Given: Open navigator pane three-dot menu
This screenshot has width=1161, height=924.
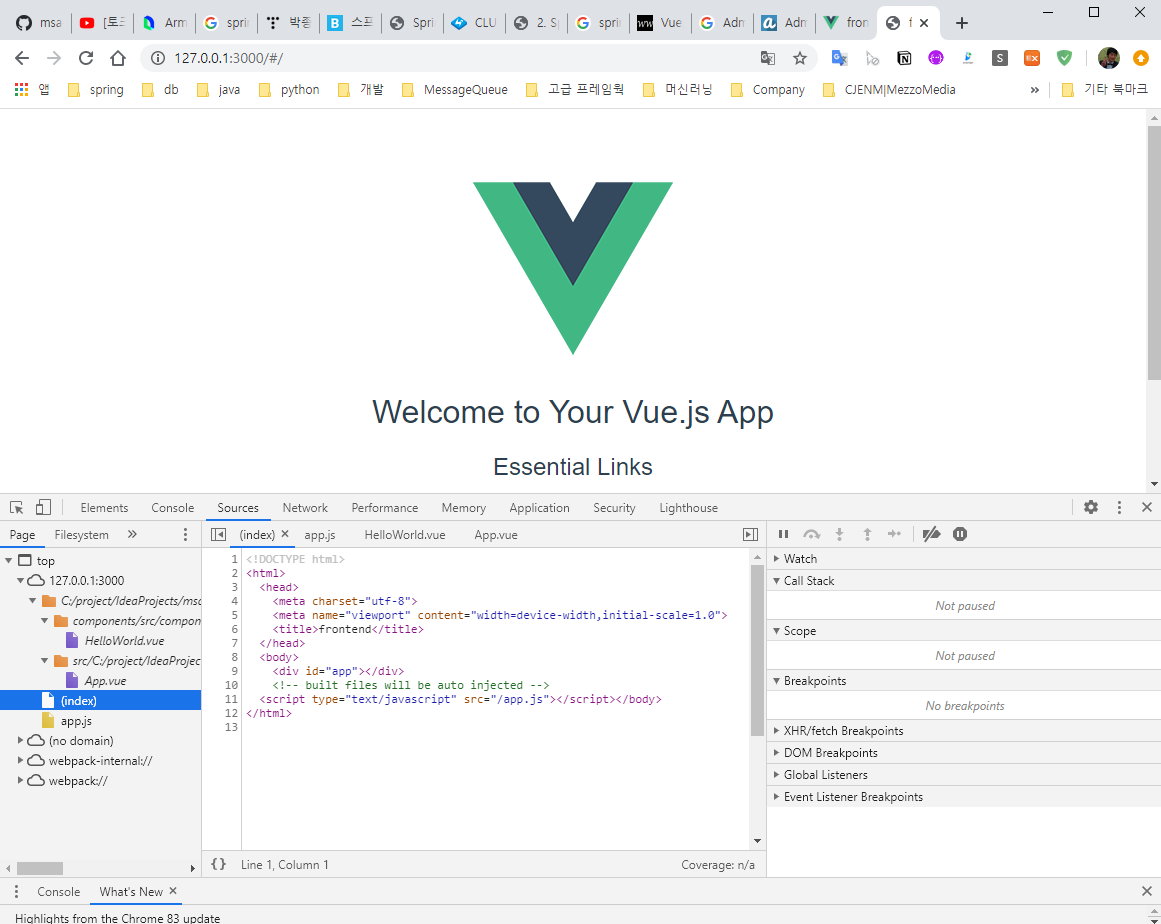Looking at the screenshot, I should pos(185,535).
